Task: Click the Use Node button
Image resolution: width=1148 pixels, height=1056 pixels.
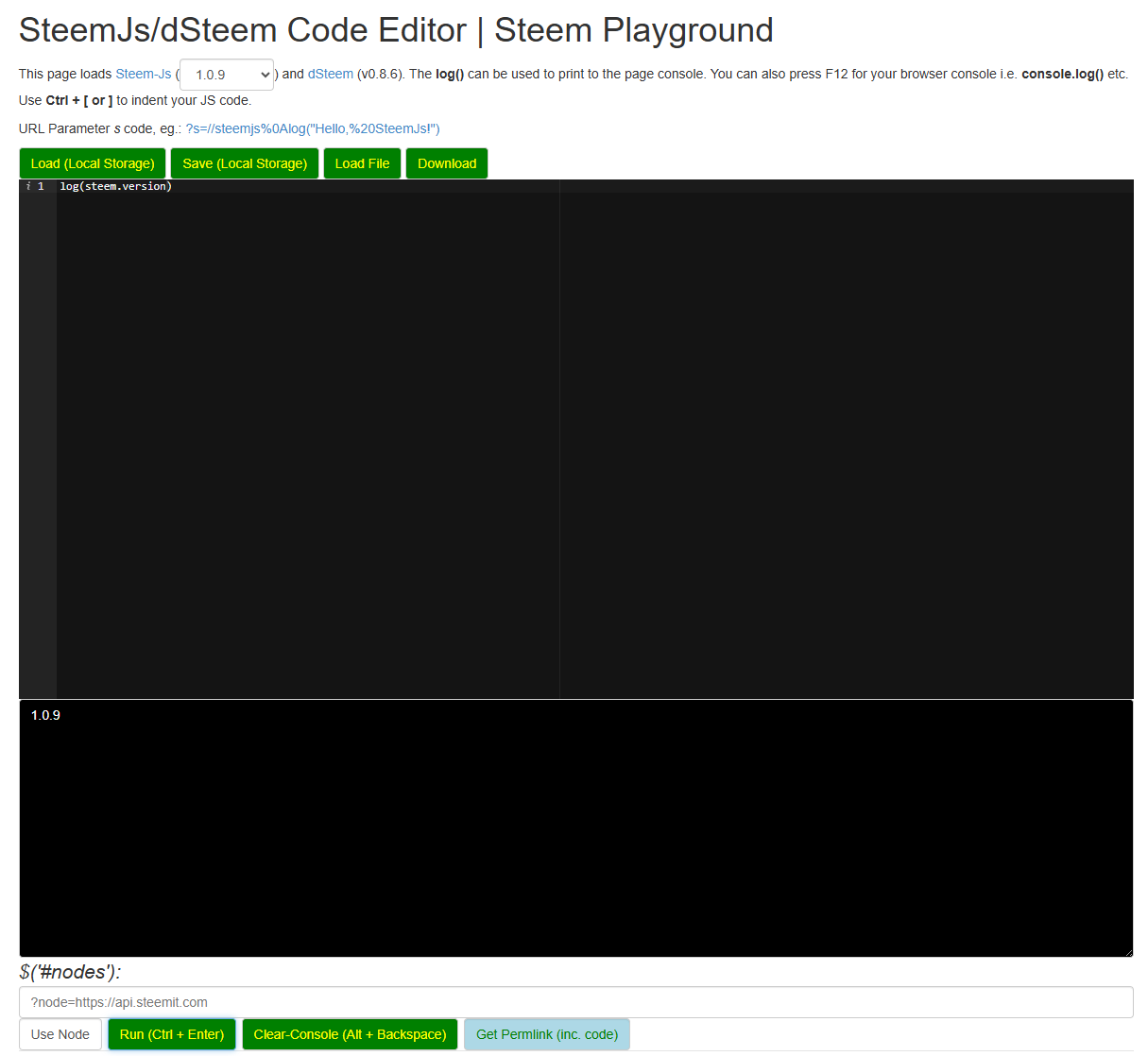Action: point(60,1034)
